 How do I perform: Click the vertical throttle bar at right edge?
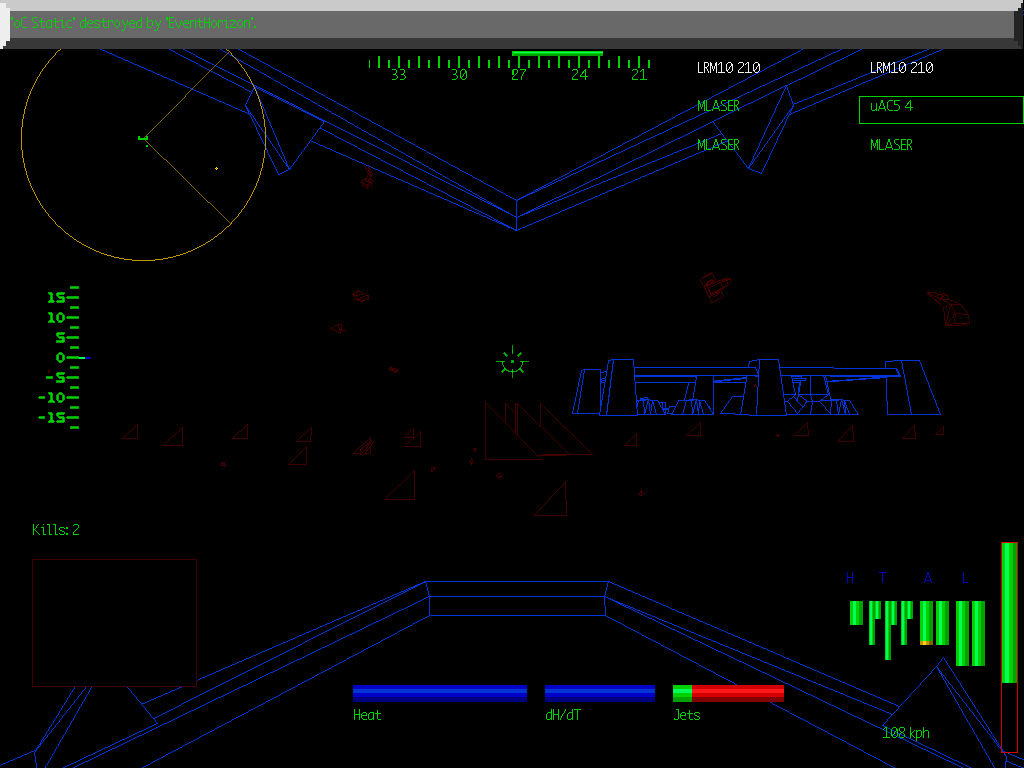(x=1009, y=645)
